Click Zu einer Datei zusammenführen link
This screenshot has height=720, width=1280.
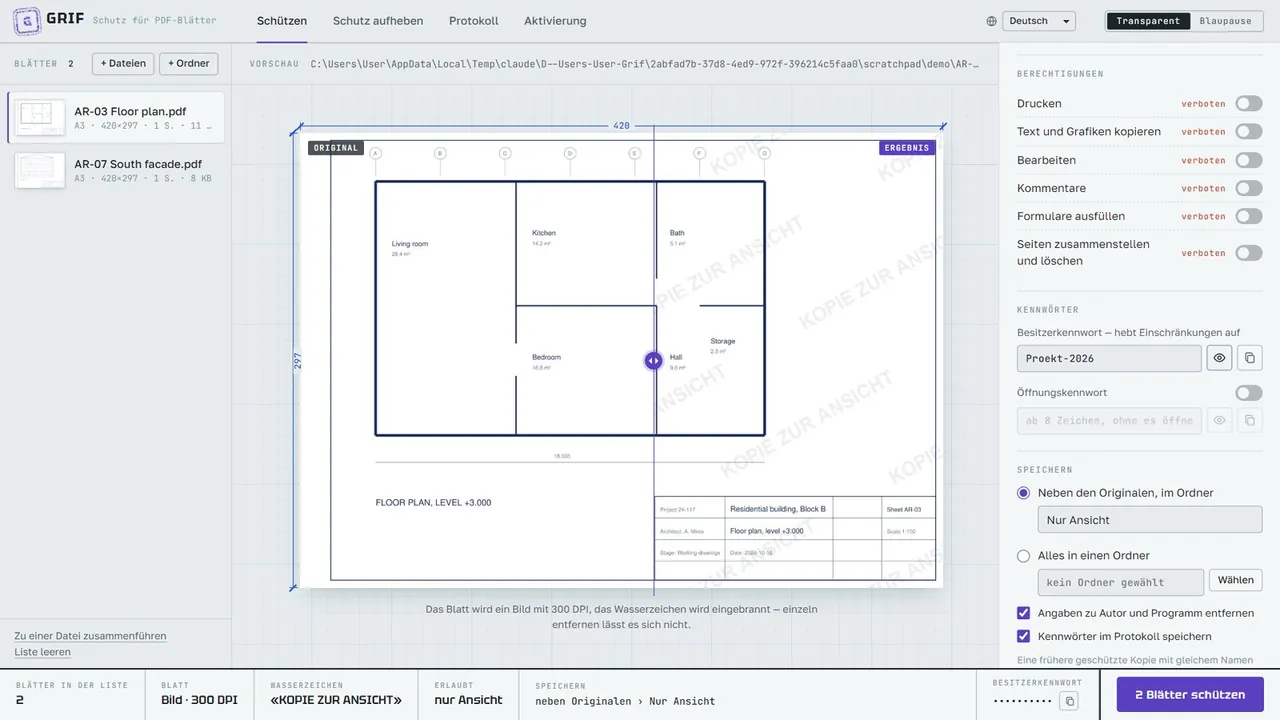(x=90, y=636)
